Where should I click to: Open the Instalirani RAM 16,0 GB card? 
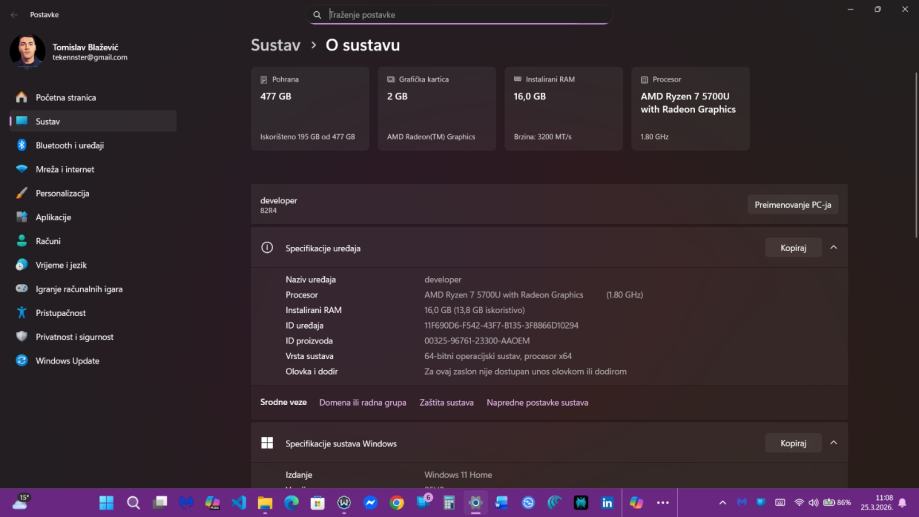click(563, 108)
